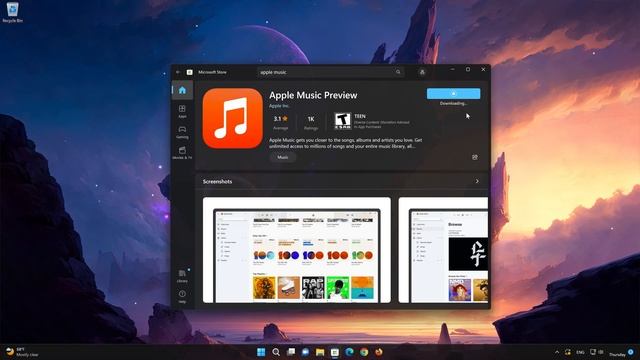Screen dimensions: 640x360
Task: Click the Microsoft Store taskbar icon
Action: [335, 352]
